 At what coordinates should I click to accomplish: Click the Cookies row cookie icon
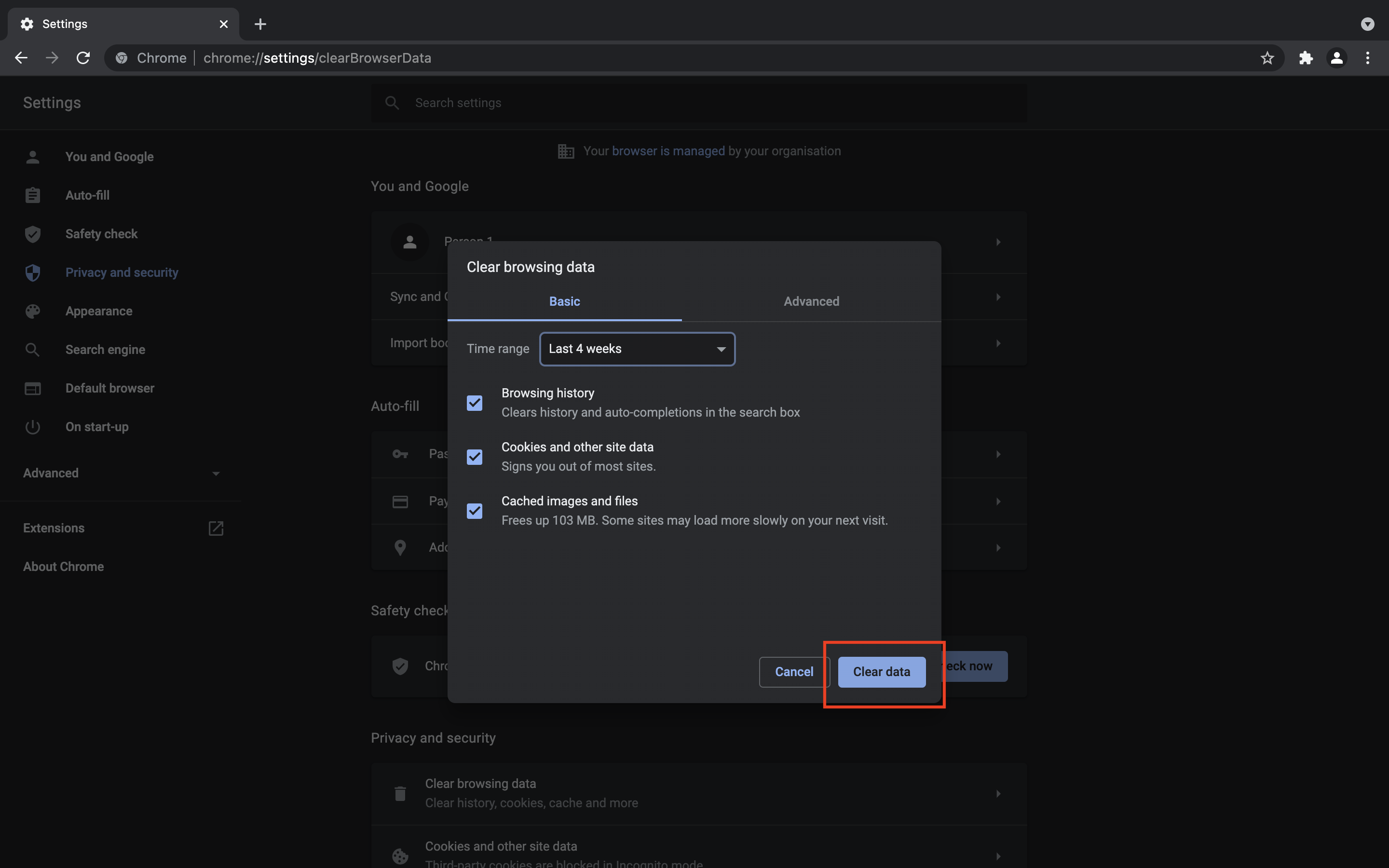(x=400, y=856)
